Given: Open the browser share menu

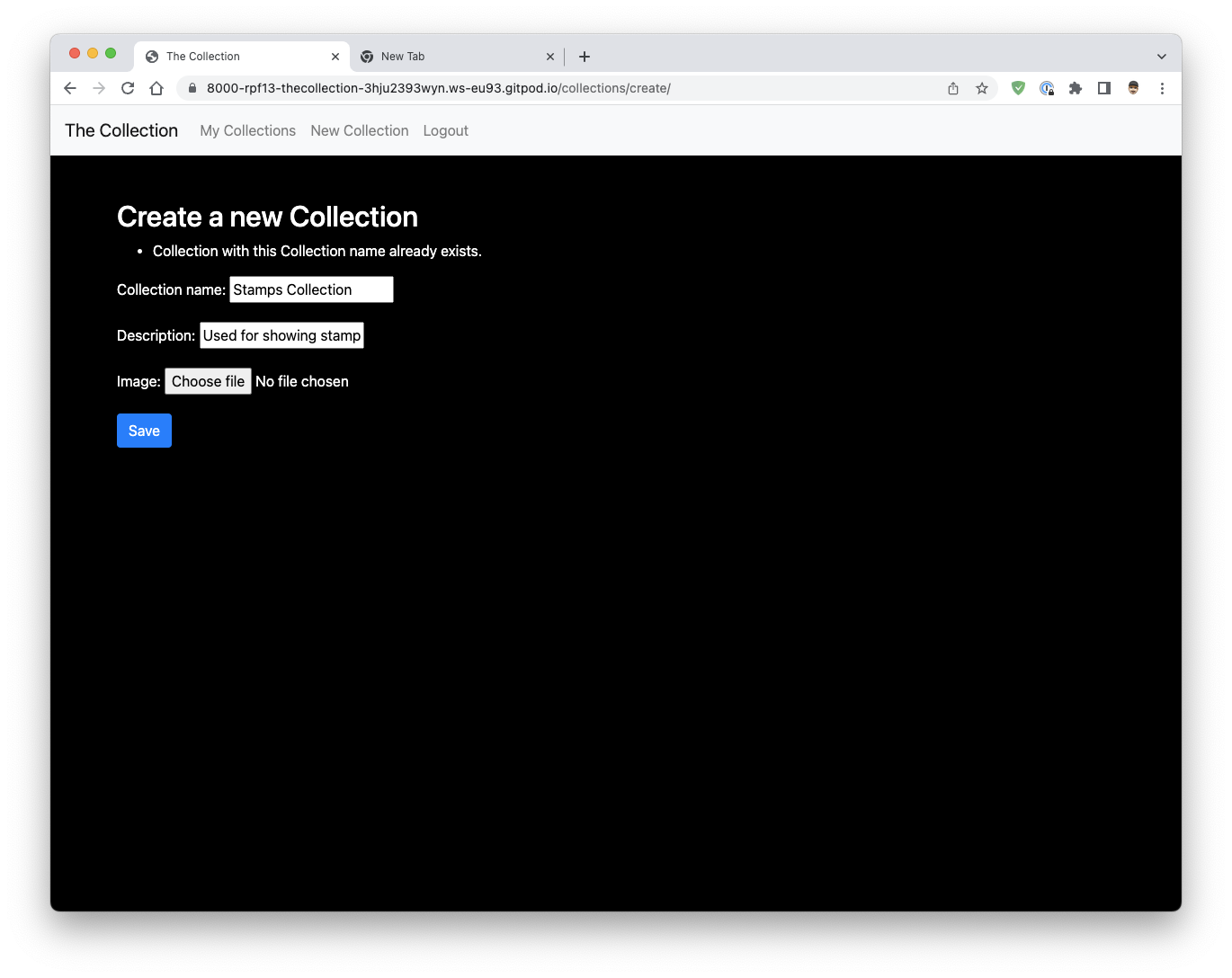Looking at the screenshot, I should [x=952, y=88].
